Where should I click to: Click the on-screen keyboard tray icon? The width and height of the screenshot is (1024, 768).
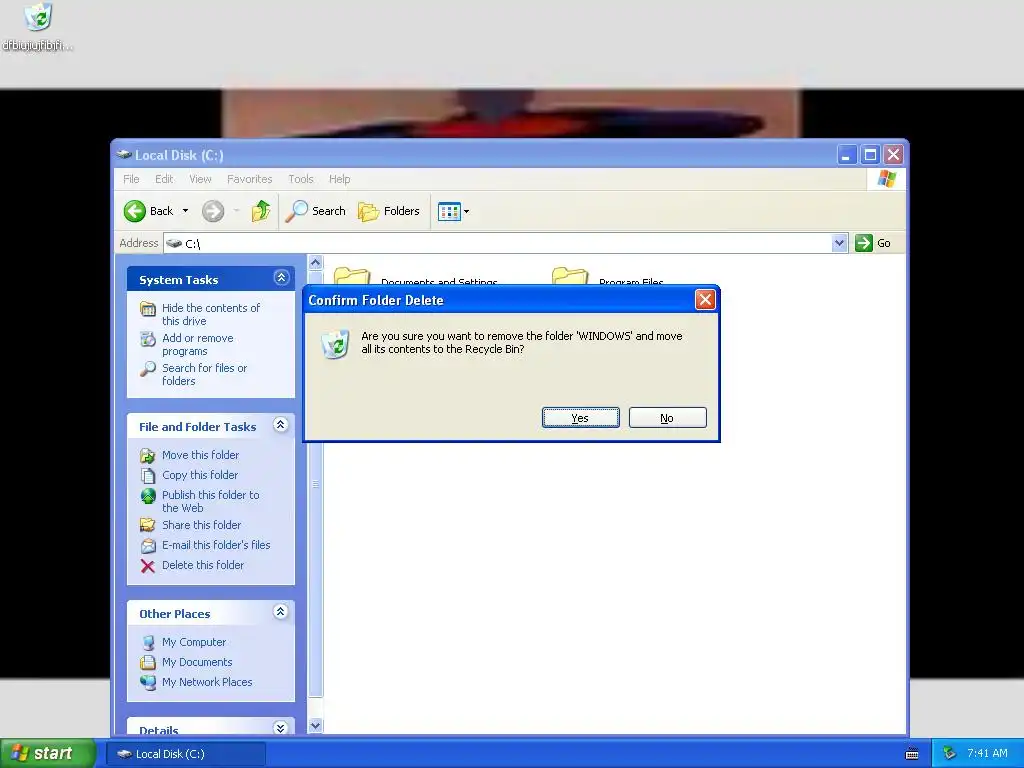[912, 754]
